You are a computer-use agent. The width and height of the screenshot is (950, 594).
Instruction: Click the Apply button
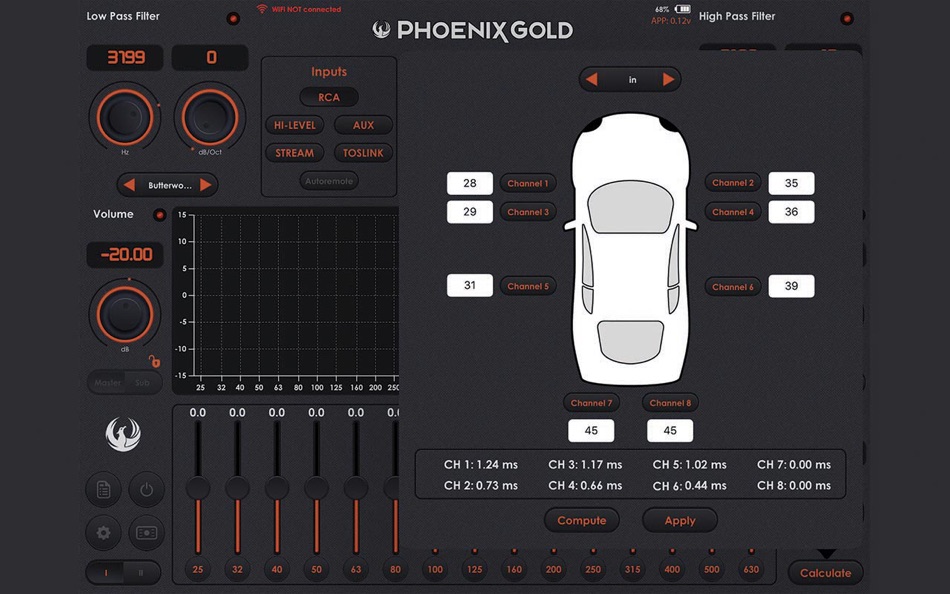(680, 521)
